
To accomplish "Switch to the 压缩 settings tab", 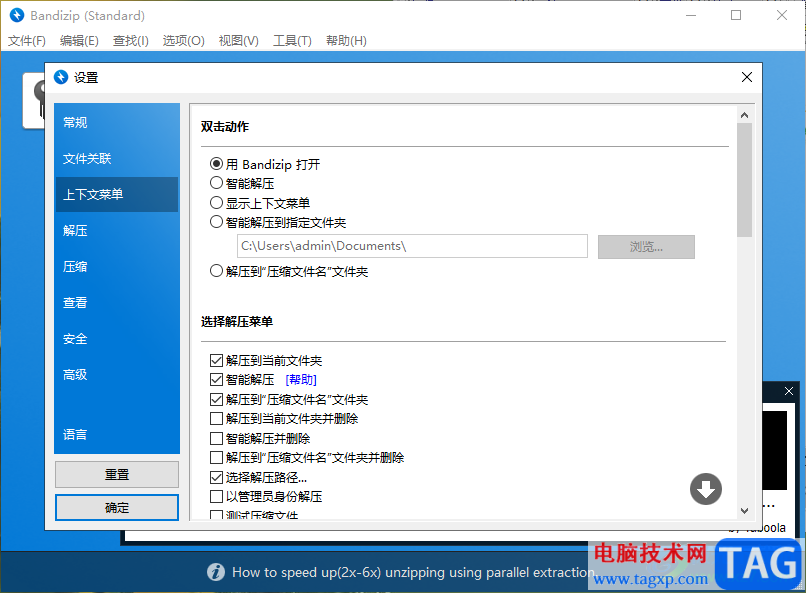I will pyautogui.click(x=117, y=266).
